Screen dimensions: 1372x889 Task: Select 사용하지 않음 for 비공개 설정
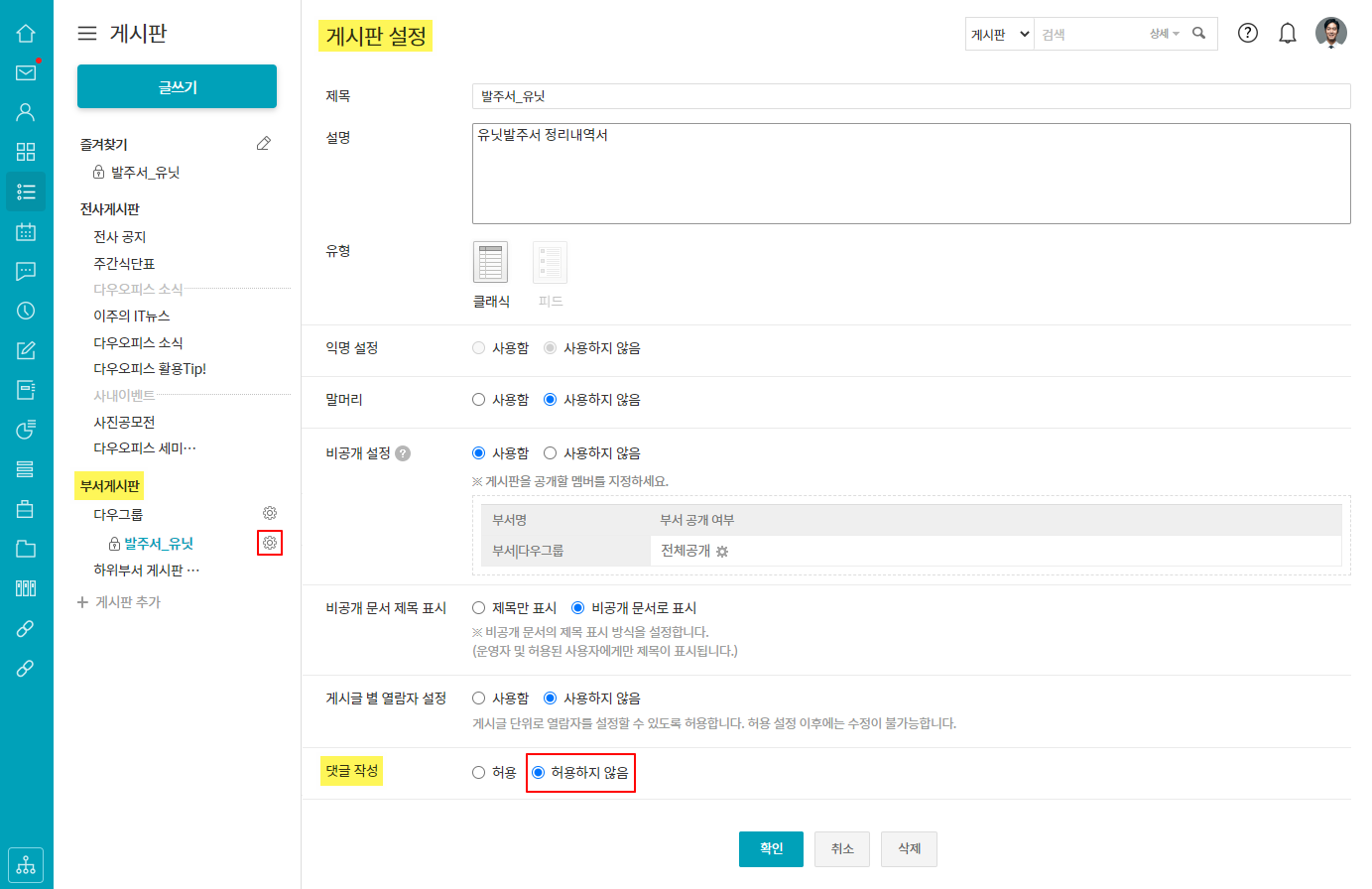[x=551, y=453]
